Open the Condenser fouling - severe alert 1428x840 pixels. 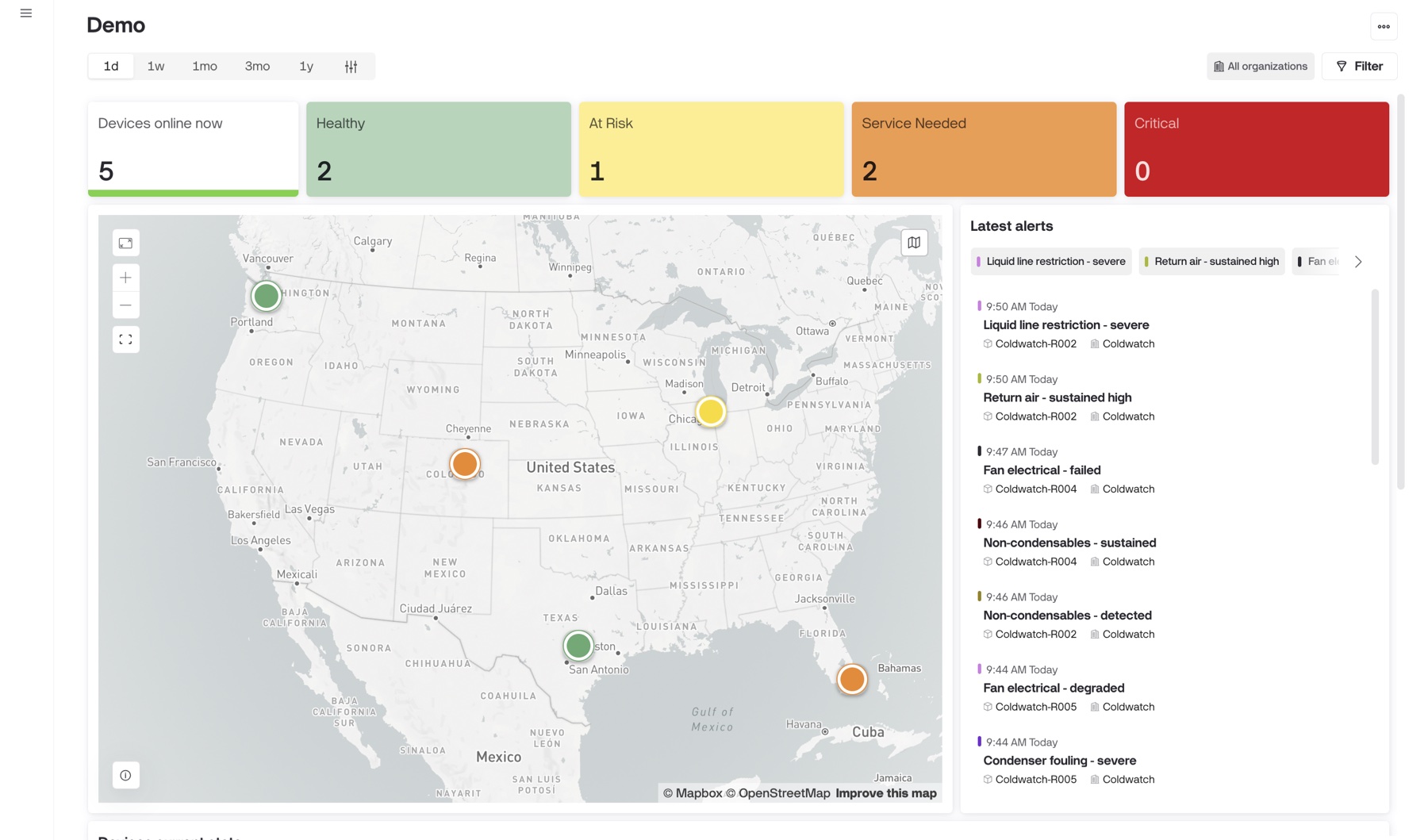tap(1059, 761)
